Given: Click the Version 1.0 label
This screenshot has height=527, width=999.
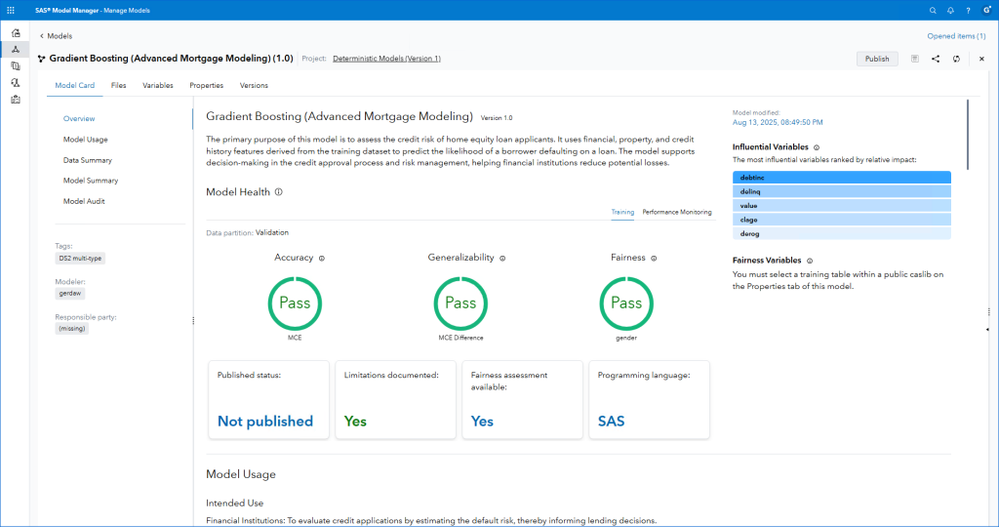Looking at the screenshot, I should 496,118.
